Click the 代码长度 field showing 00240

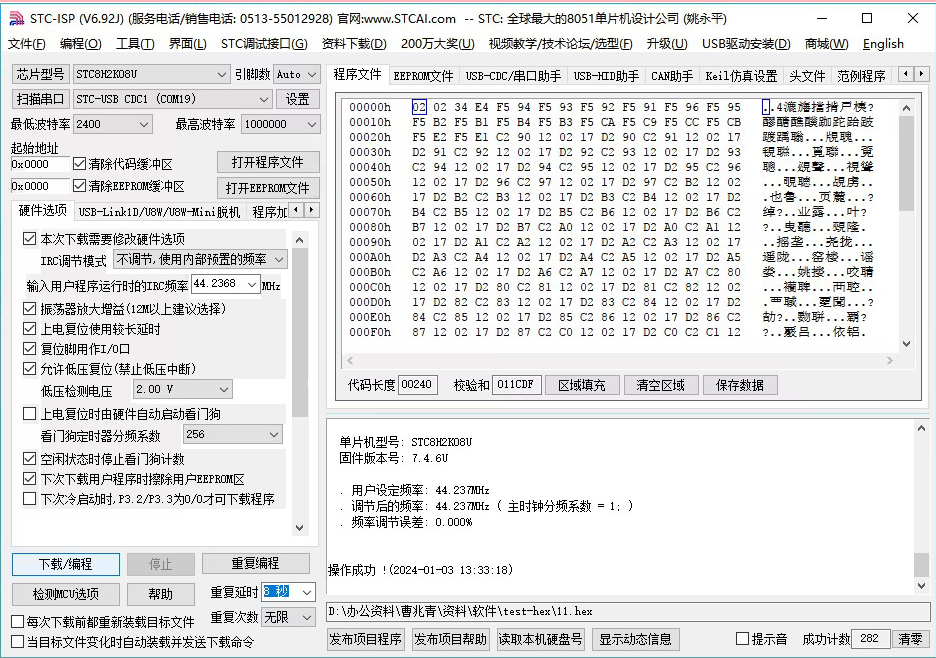click(417, 385)
